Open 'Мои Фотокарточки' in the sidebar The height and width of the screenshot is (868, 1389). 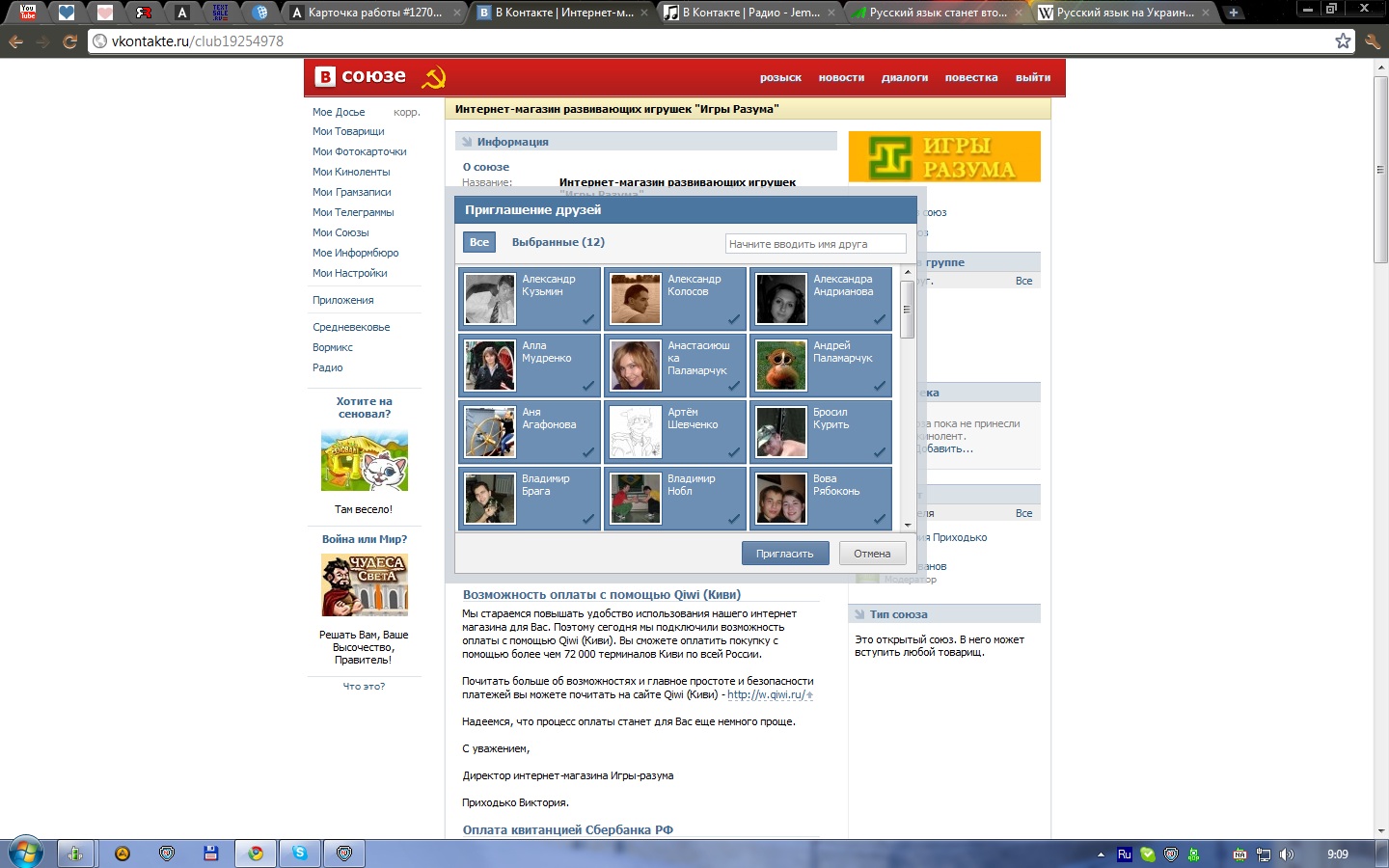(360, 152)
